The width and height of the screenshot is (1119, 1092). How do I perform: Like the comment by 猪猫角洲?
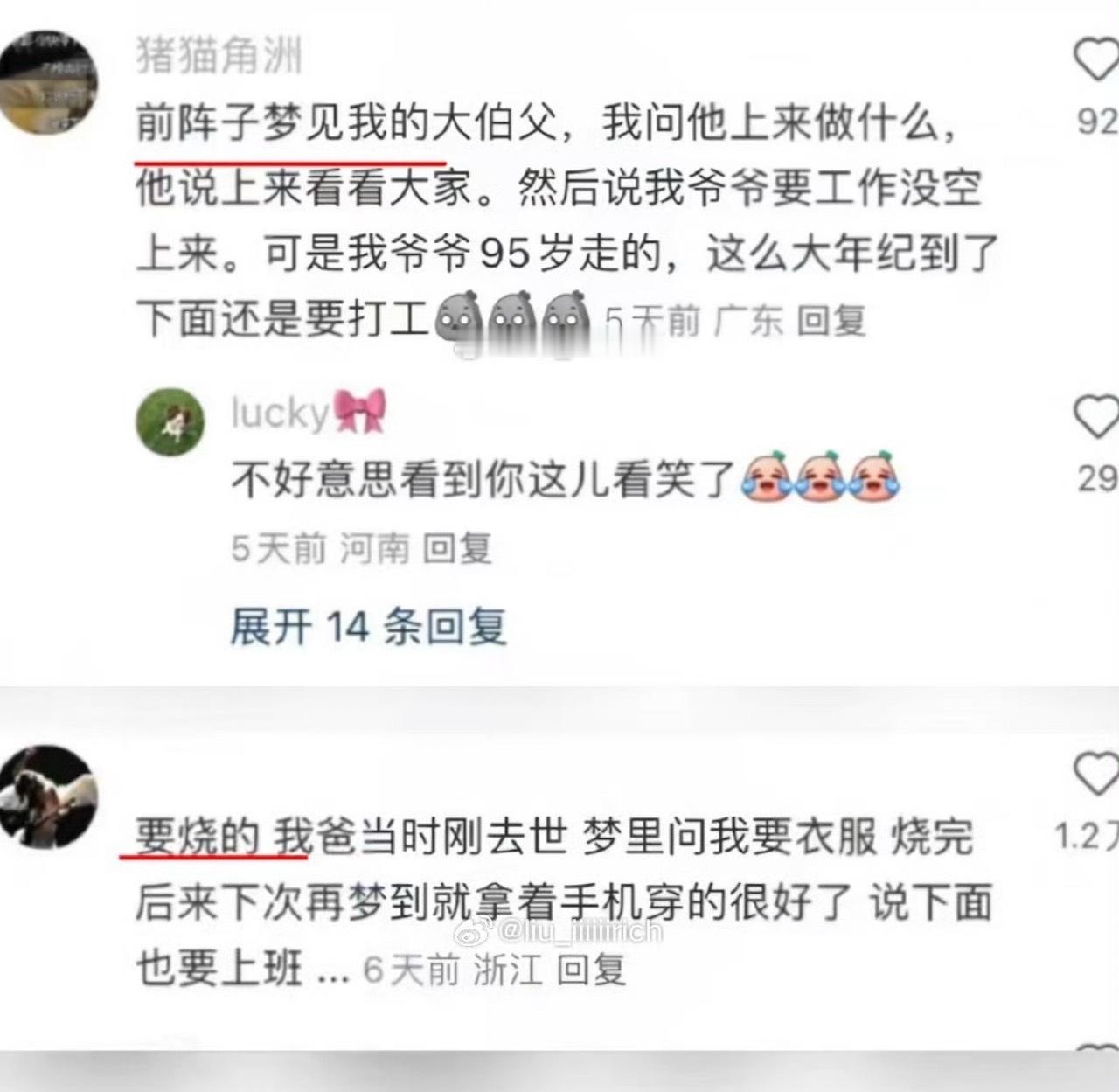[1096, 61]
